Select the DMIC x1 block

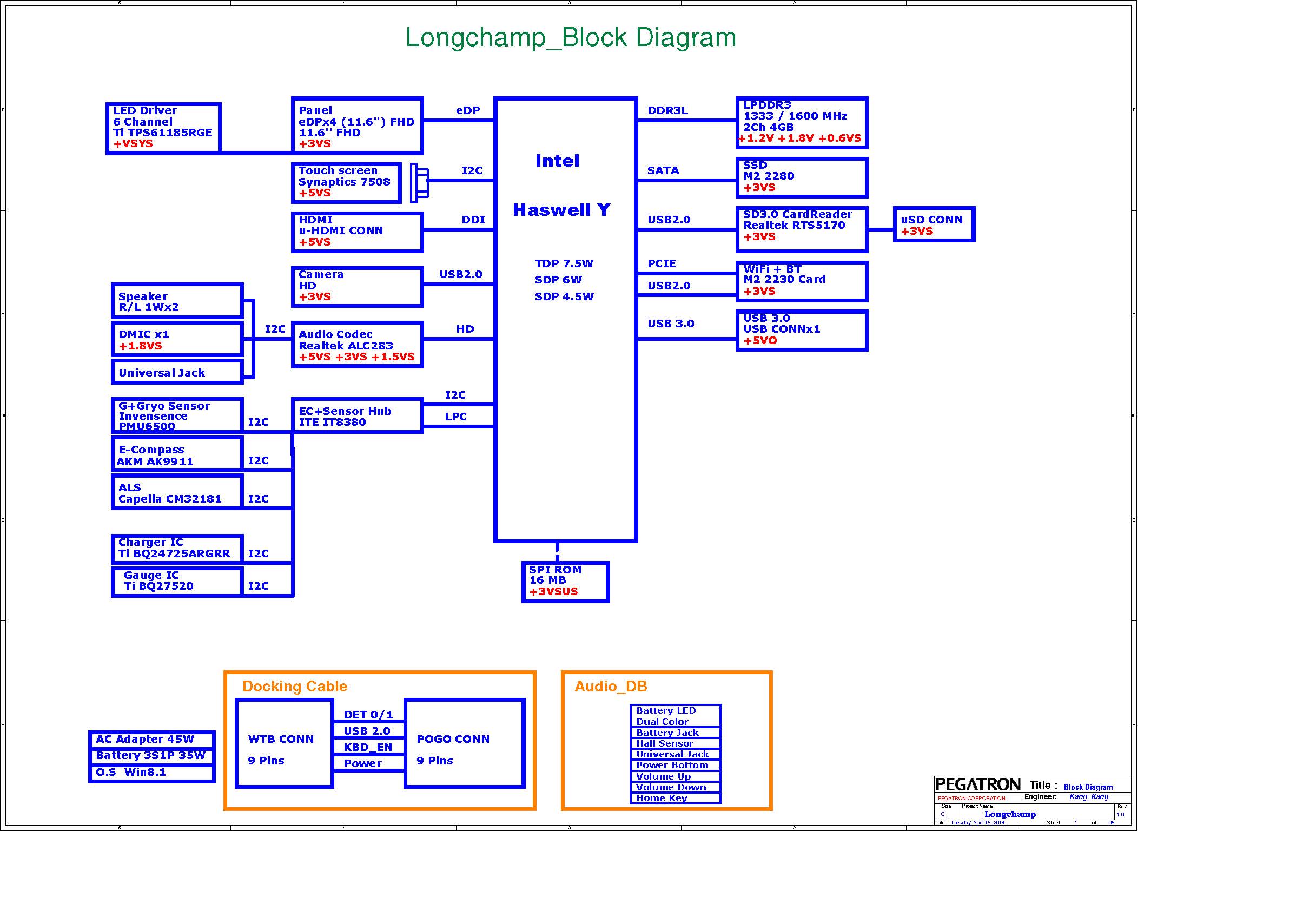[177, 339]
